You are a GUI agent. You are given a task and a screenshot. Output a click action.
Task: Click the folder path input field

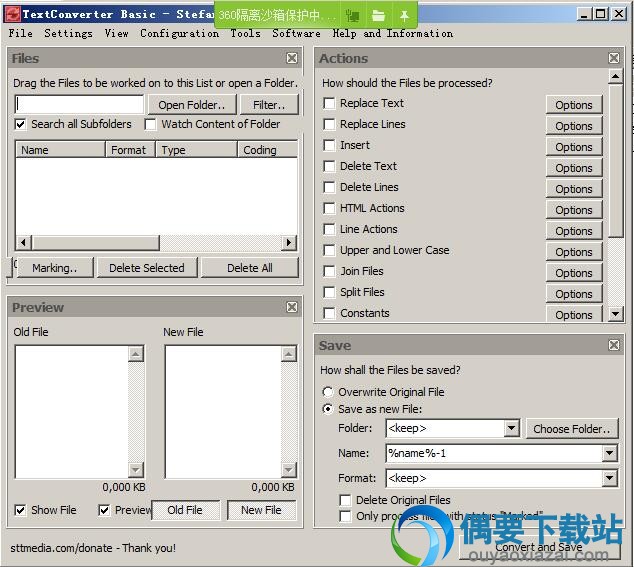[79, 104]
